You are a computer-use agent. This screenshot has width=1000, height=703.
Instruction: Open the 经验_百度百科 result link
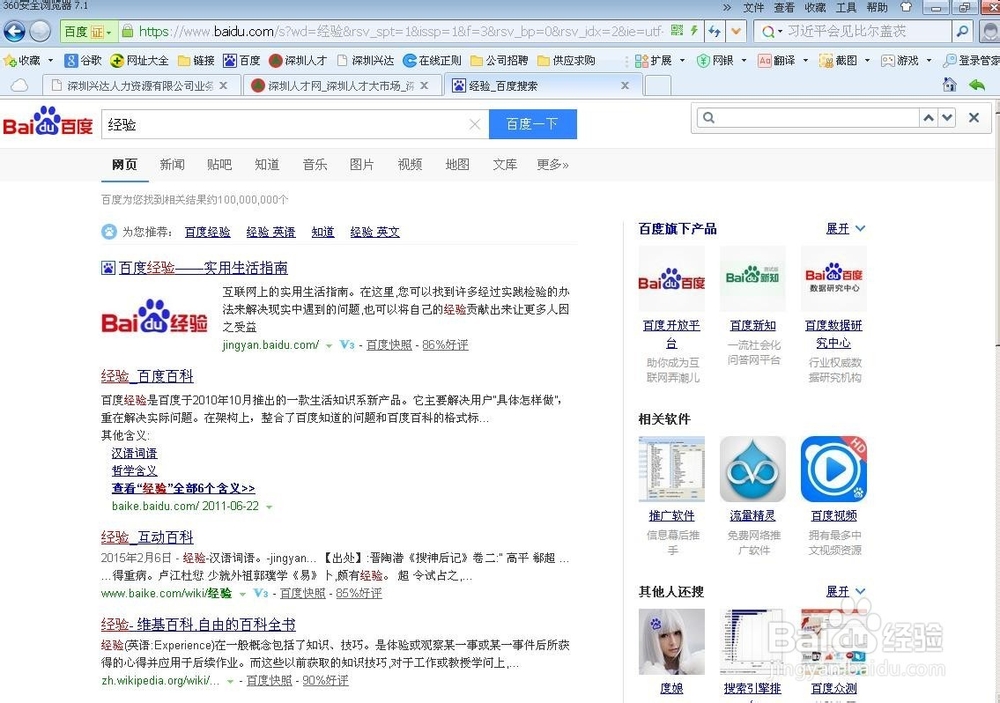(146, 376)
